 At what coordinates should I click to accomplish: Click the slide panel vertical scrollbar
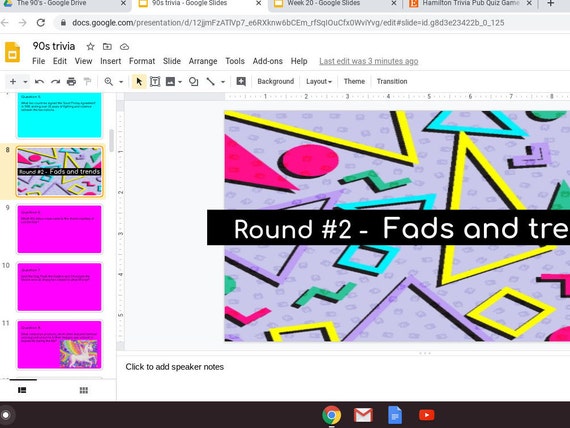pos(111,141)
